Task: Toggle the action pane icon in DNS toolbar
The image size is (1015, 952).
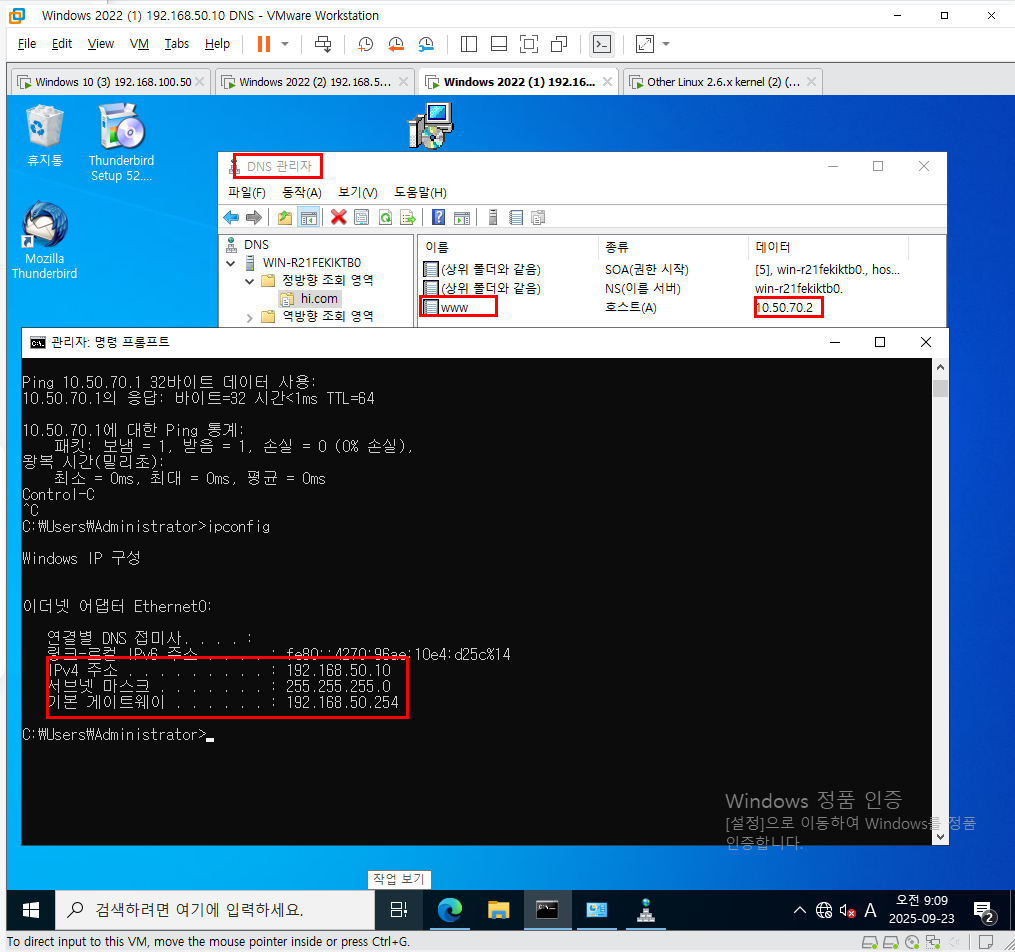Action: click(x=462, y=217)
